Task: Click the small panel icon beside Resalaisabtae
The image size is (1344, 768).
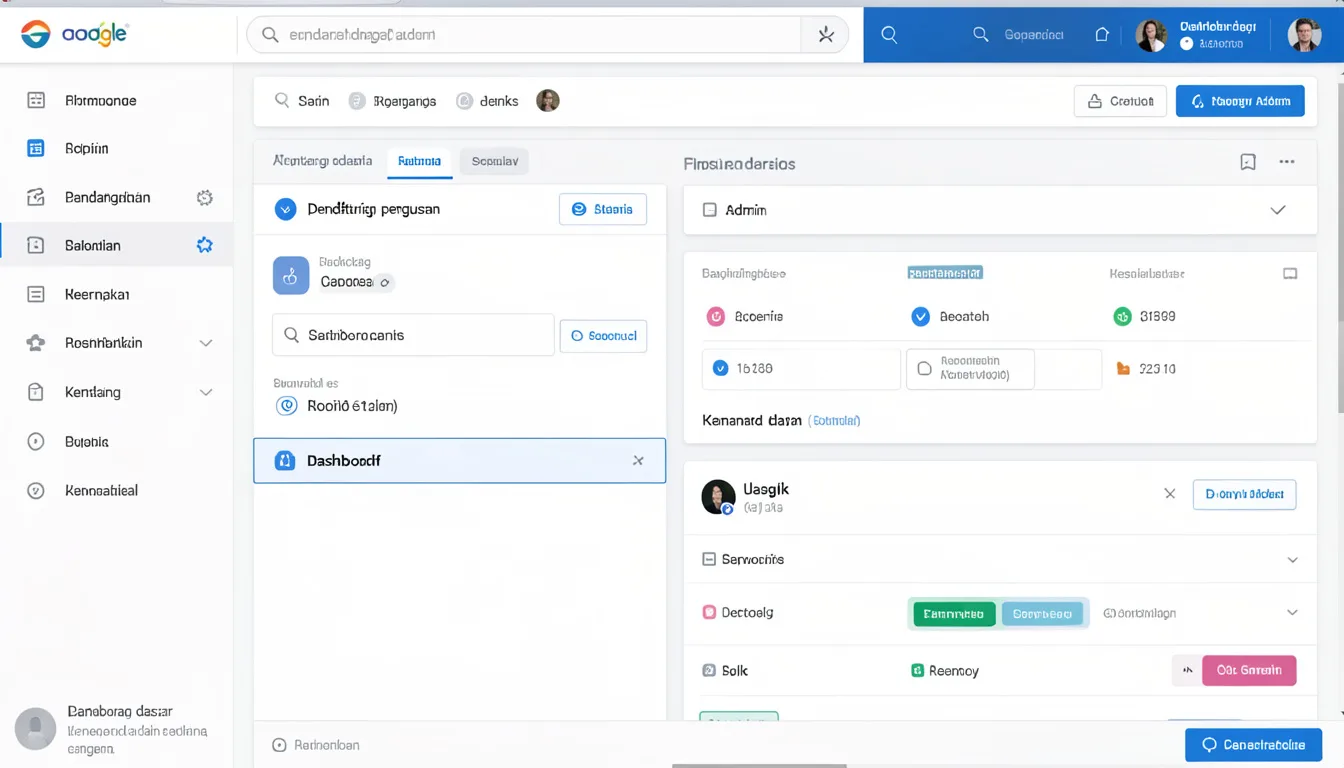Action: [x=1290, y=273]
